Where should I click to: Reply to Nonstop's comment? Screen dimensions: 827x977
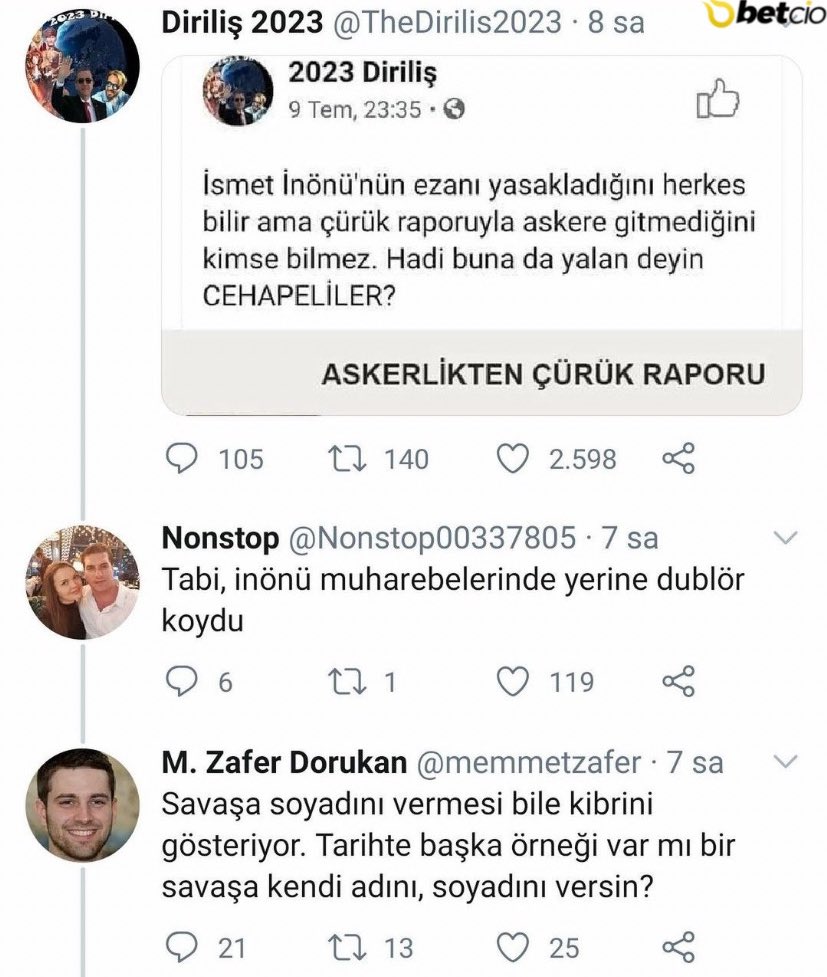(x=181, y=682)
